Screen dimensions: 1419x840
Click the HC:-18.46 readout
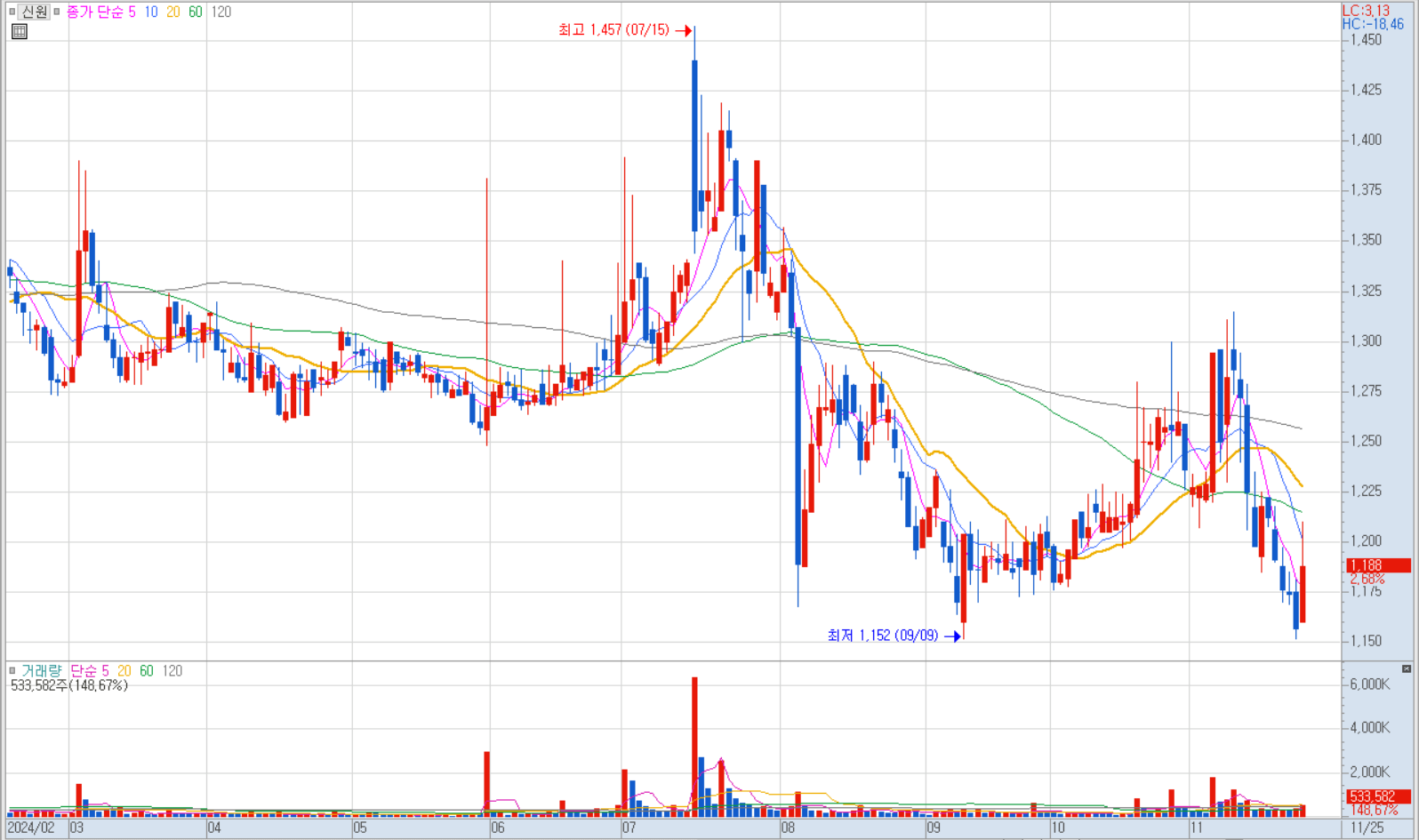click(1373, 24)
